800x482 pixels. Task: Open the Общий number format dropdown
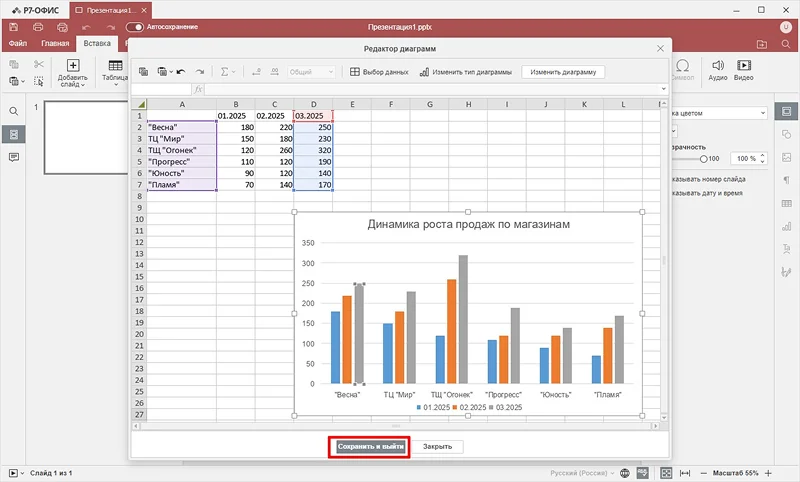[x=311, y=72]
